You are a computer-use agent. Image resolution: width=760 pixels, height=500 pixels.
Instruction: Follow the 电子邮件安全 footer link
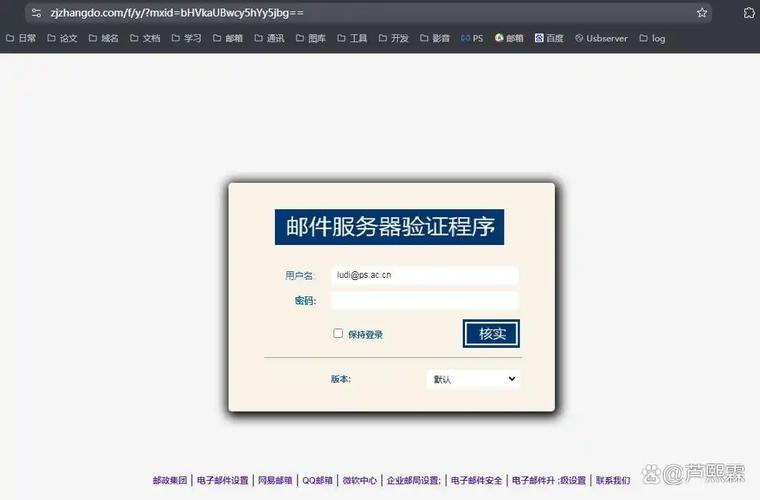476,480
